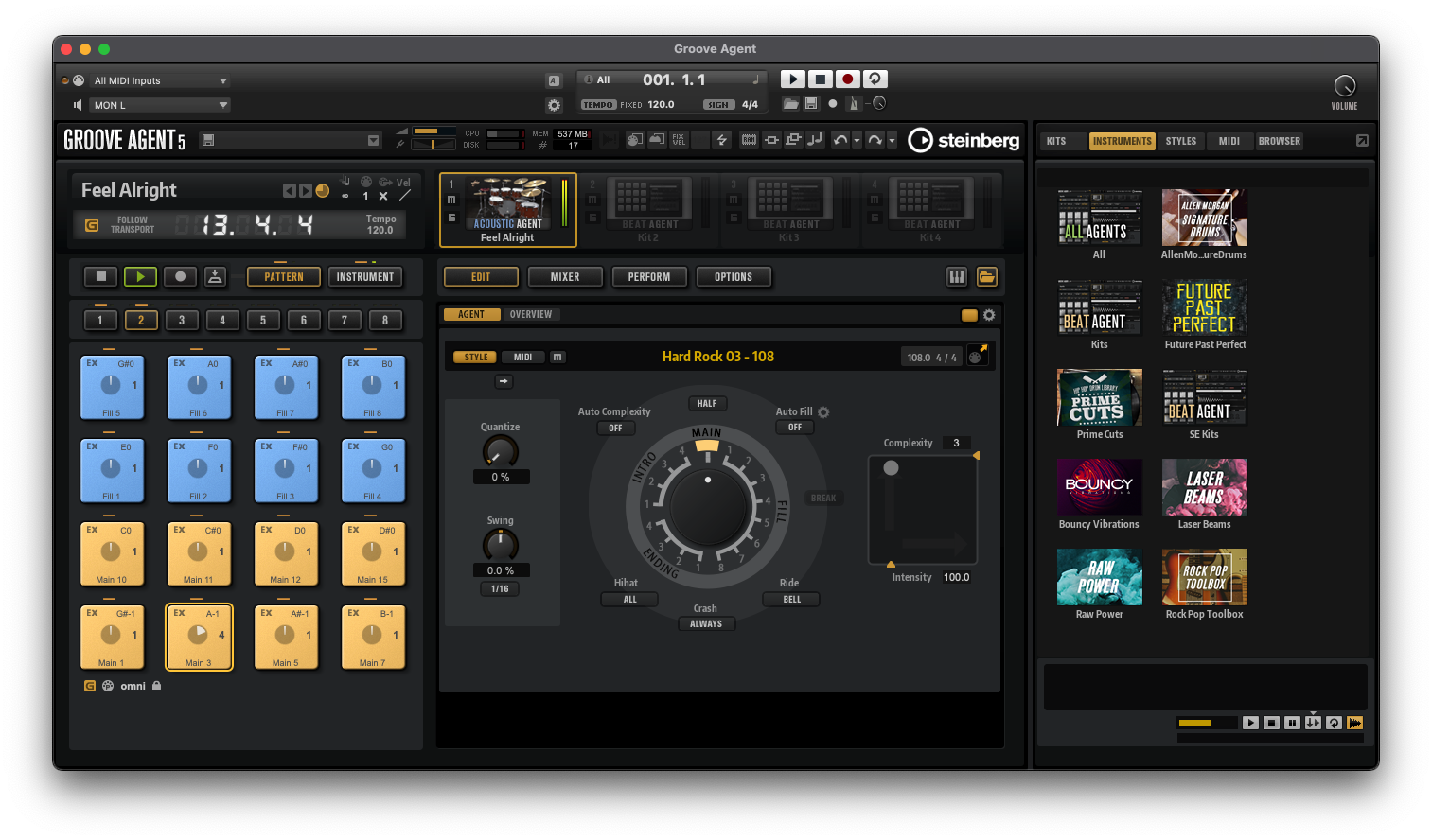Screen dimensions: 1432x840
Task: Click the Steinberg logo
Action: (x=964, y=140)
